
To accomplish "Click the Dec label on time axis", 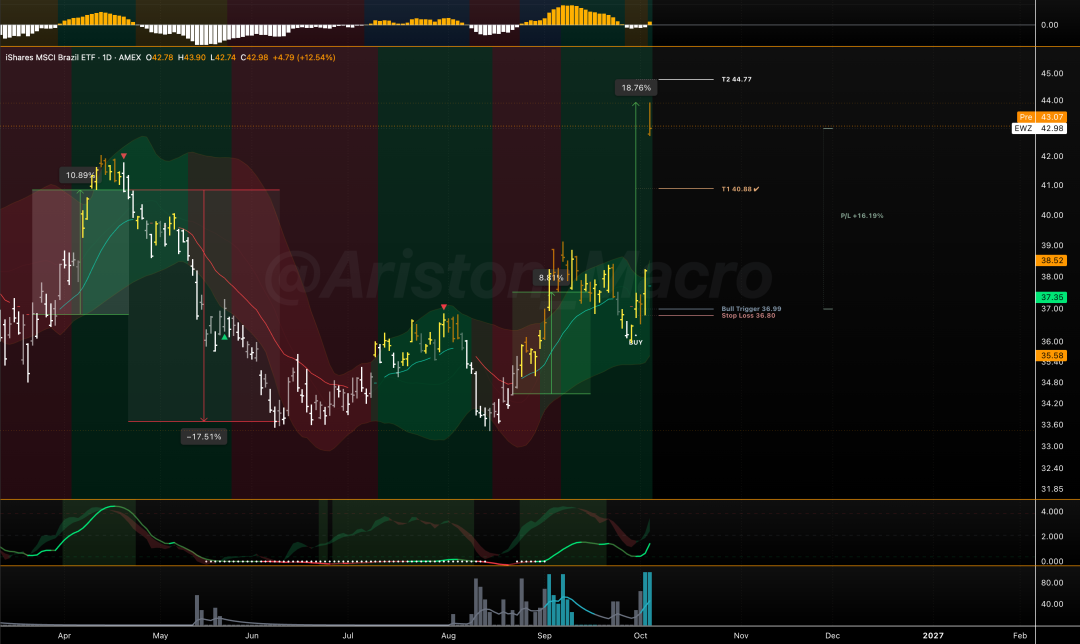I will pos(832,636).
